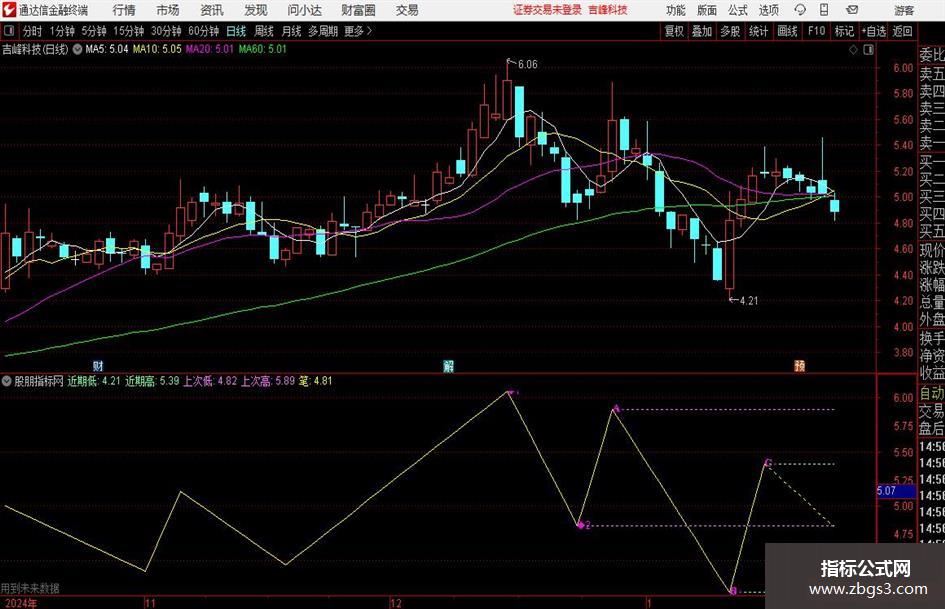Click the blue 5.07 price marker on axis
The width and height of the screenshot is (945, 609).
tap(896, 491)
